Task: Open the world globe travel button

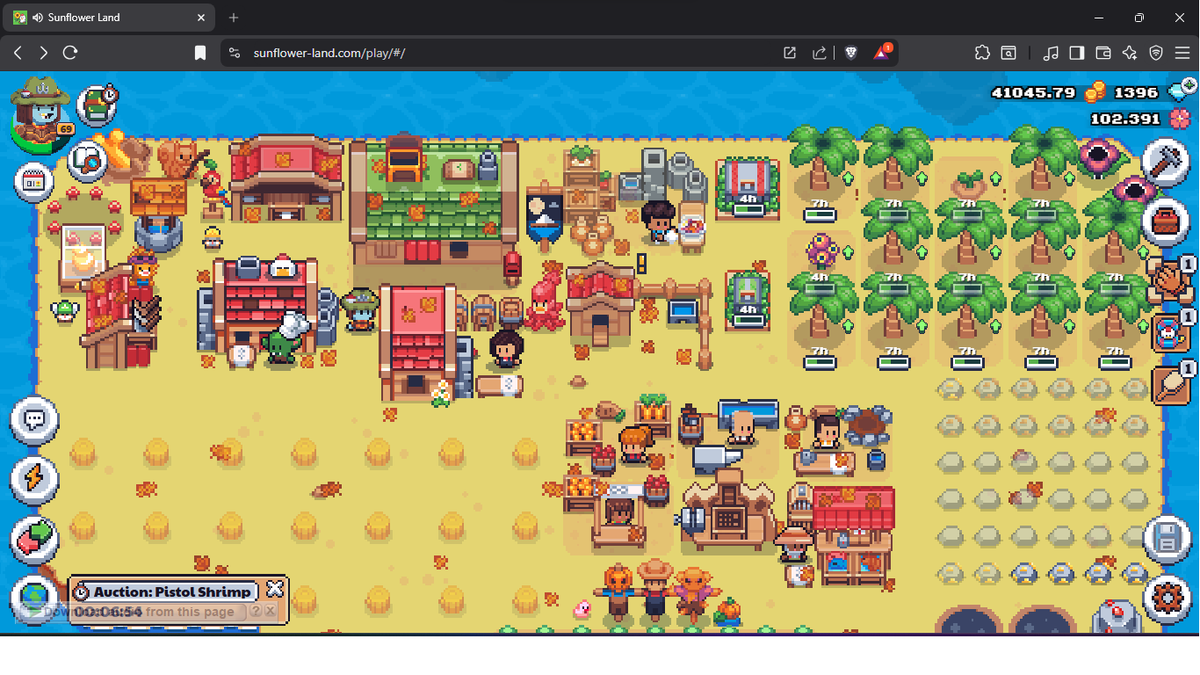Action: tap(34, 598)
